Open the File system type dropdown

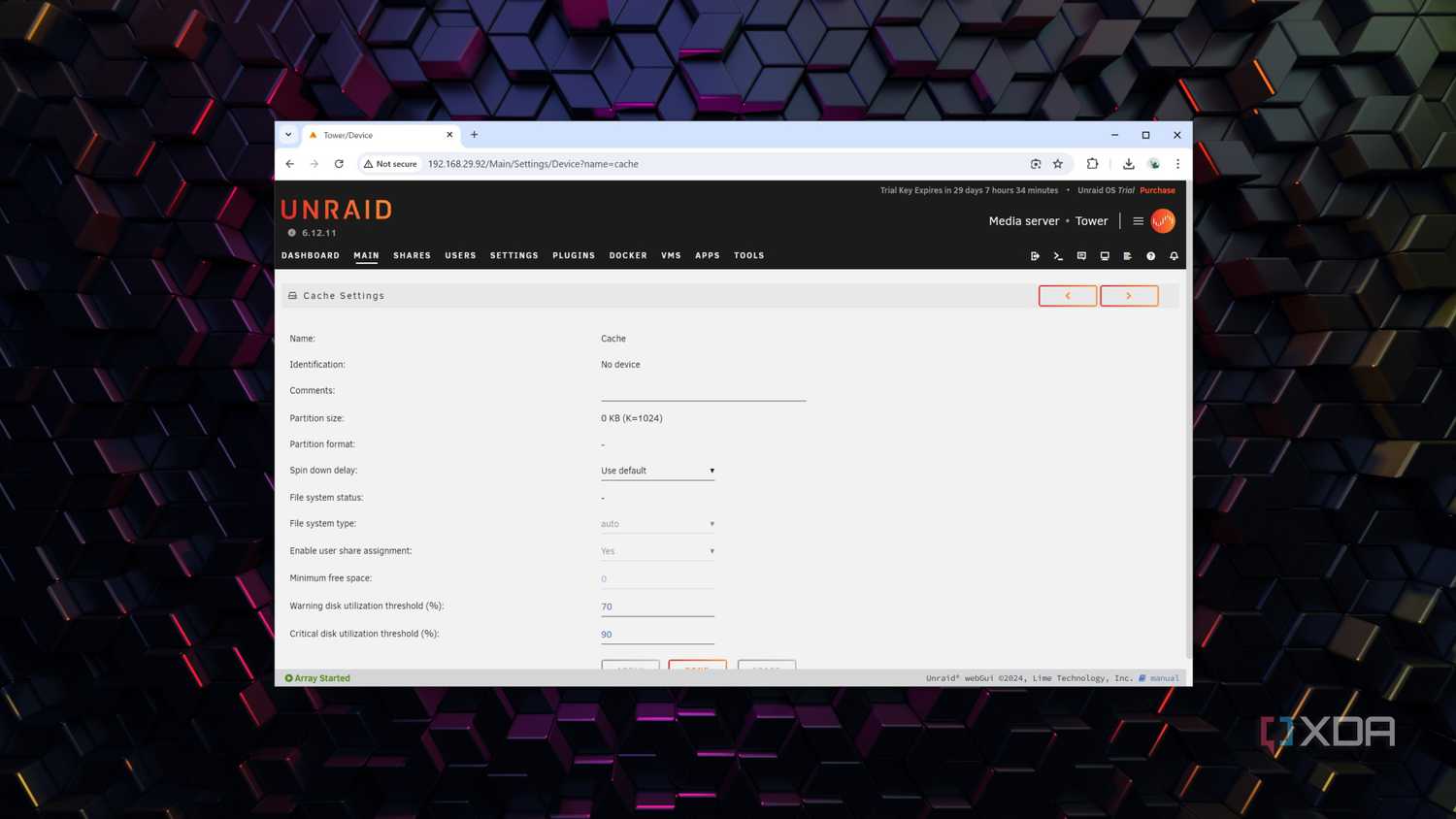pos(657,524)
